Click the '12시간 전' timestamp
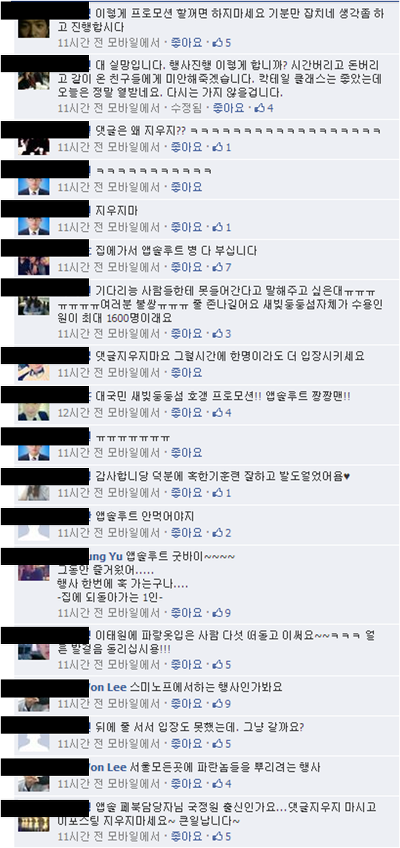Viewport: 400px width, 848px height. tap(79, 413)
